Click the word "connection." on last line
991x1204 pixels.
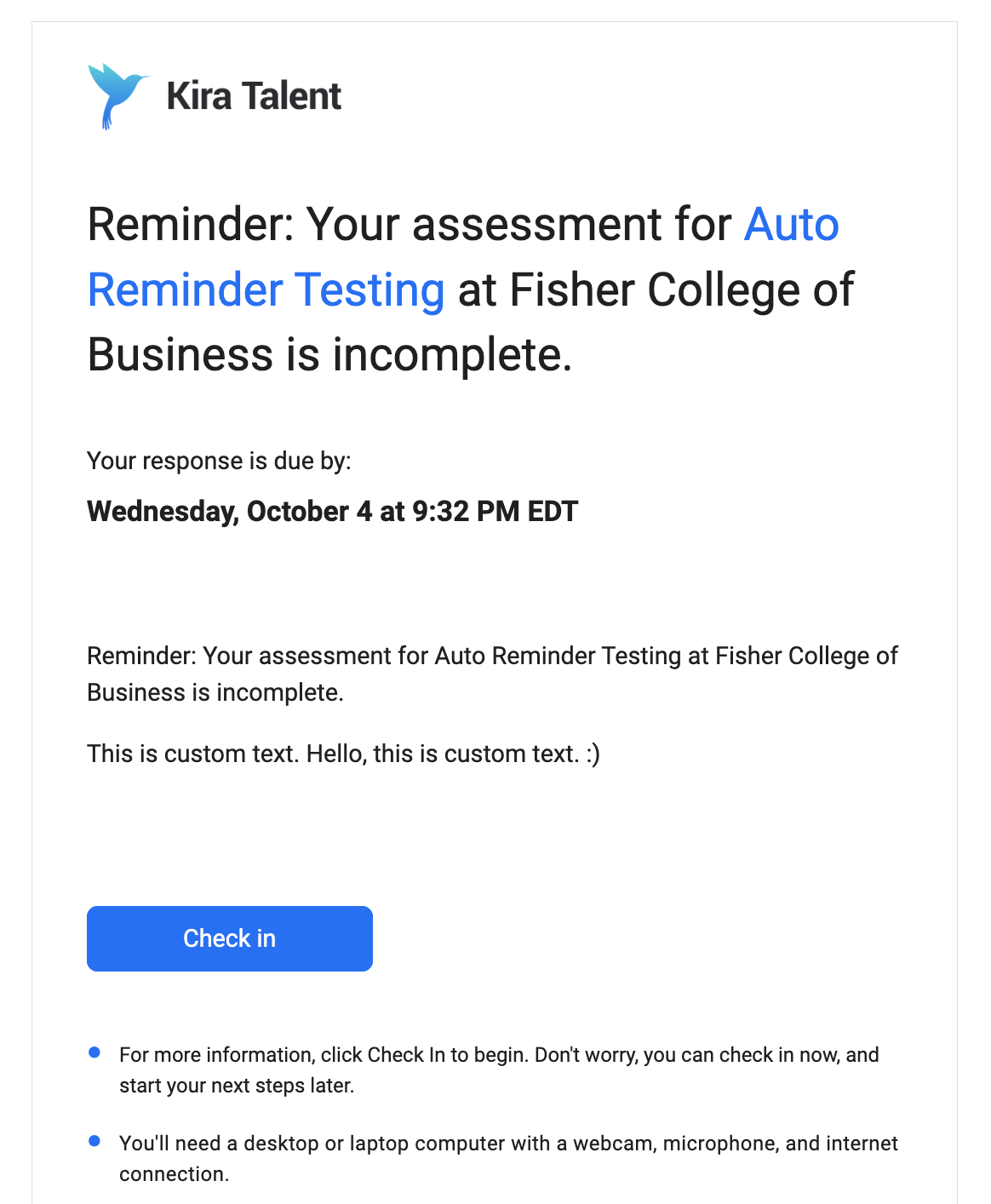pyautogui.click(x=175, y=1174)
